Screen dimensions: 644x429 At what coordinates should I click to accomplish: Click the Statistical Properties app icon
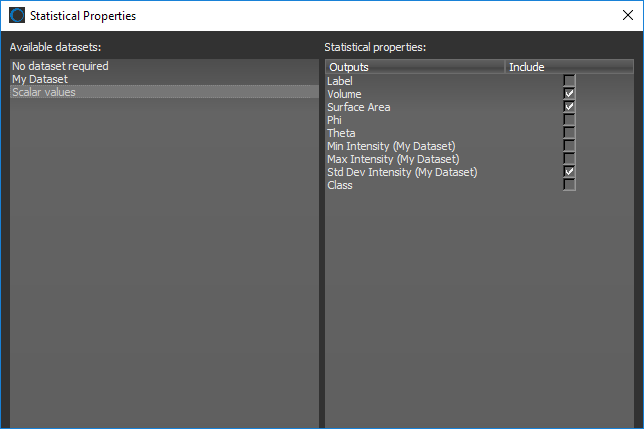coord(17,16)
